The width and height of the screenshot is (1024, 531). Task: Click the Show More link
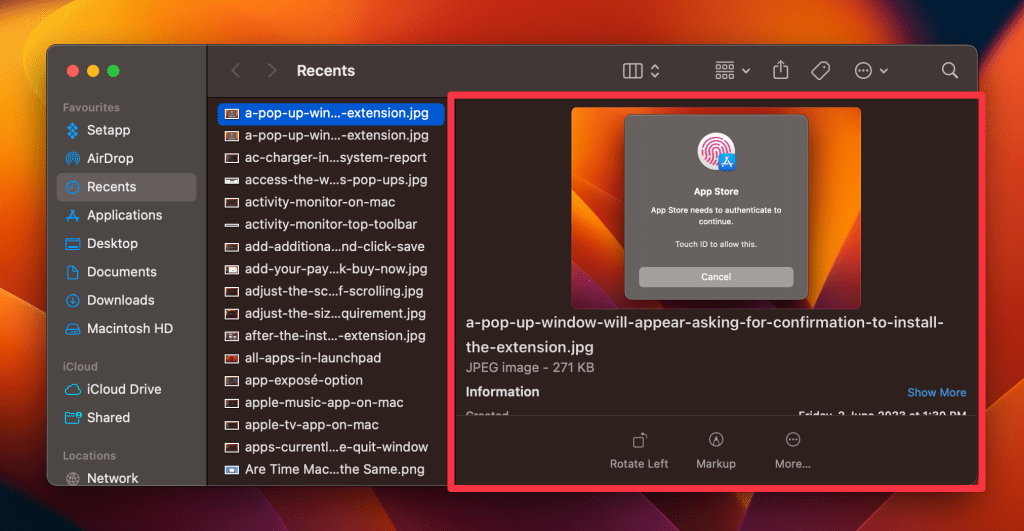tap(936, 393)
